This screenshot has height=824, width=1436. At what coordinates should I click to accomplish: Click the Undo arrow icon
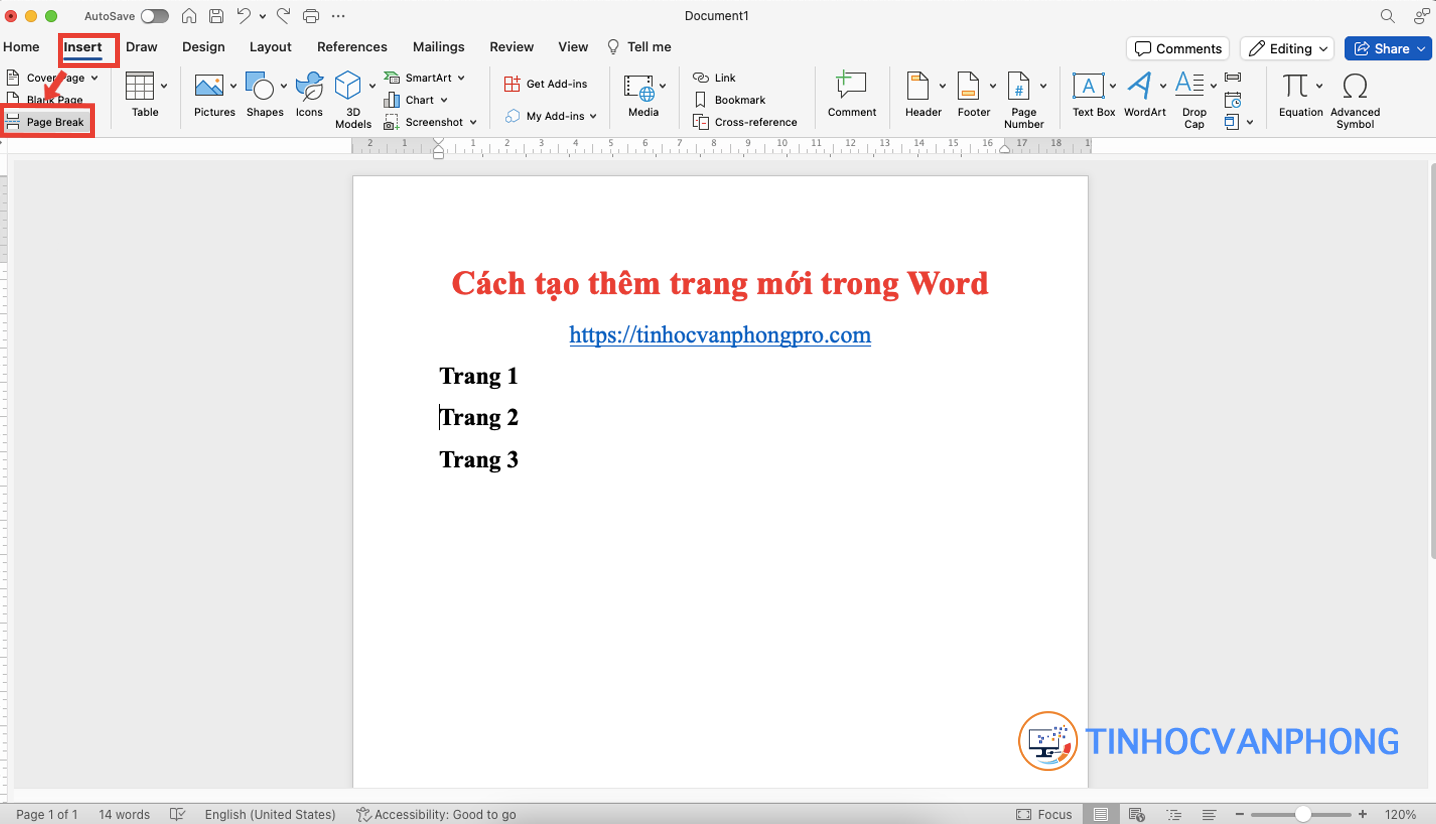243,16
